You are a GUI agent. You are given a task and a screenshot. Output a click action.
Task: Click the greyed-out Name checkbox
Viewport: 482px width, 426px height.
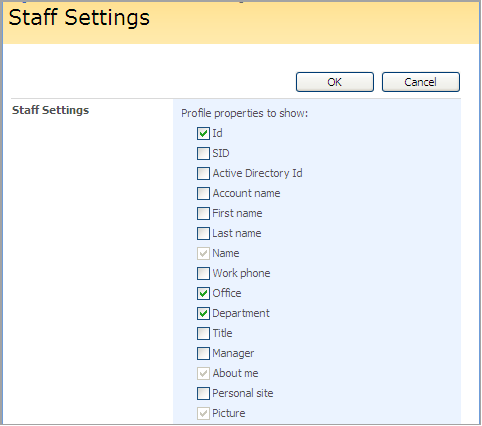tap(203, 254)
